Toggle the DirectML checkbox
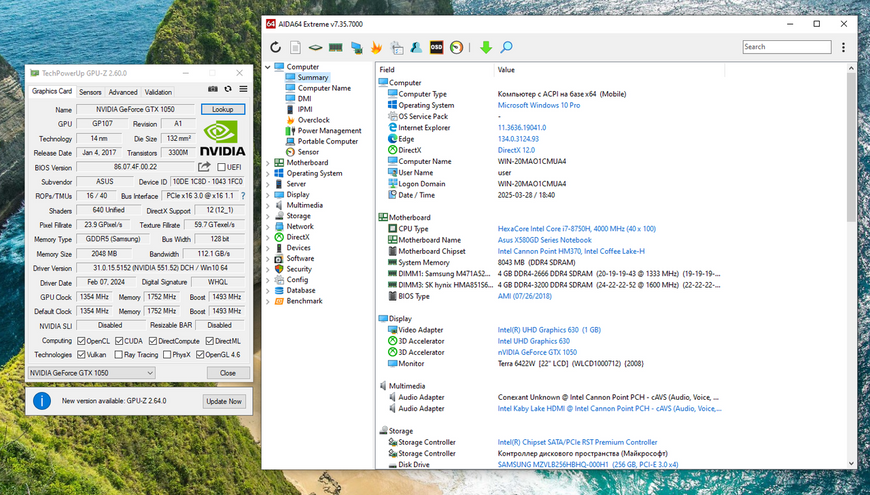The width and height of the screenshot is (870, 495). click(210, 341)
